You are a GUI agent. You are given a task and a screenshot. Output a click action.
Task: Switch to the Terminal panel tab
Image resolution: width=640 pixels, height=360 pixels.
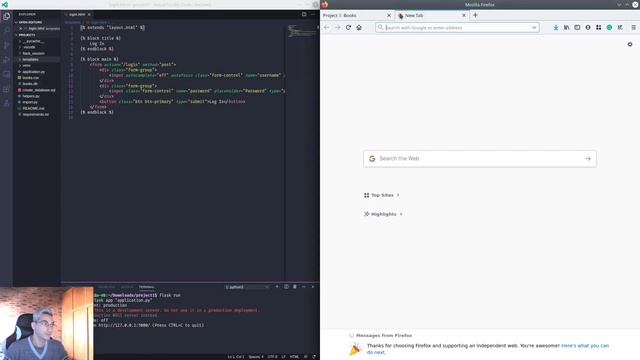pos(147,287)
